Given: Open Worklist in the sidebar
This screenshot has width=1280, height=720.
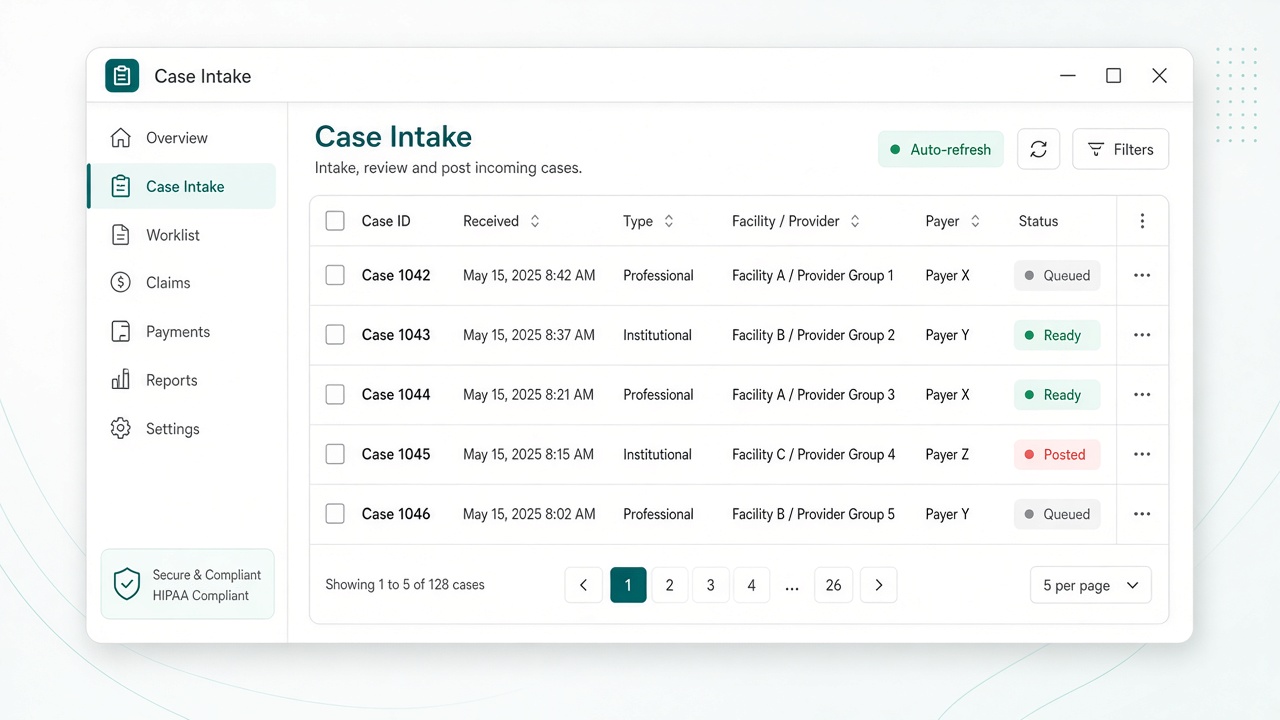Looking at the screenshot, I should 182,235.
